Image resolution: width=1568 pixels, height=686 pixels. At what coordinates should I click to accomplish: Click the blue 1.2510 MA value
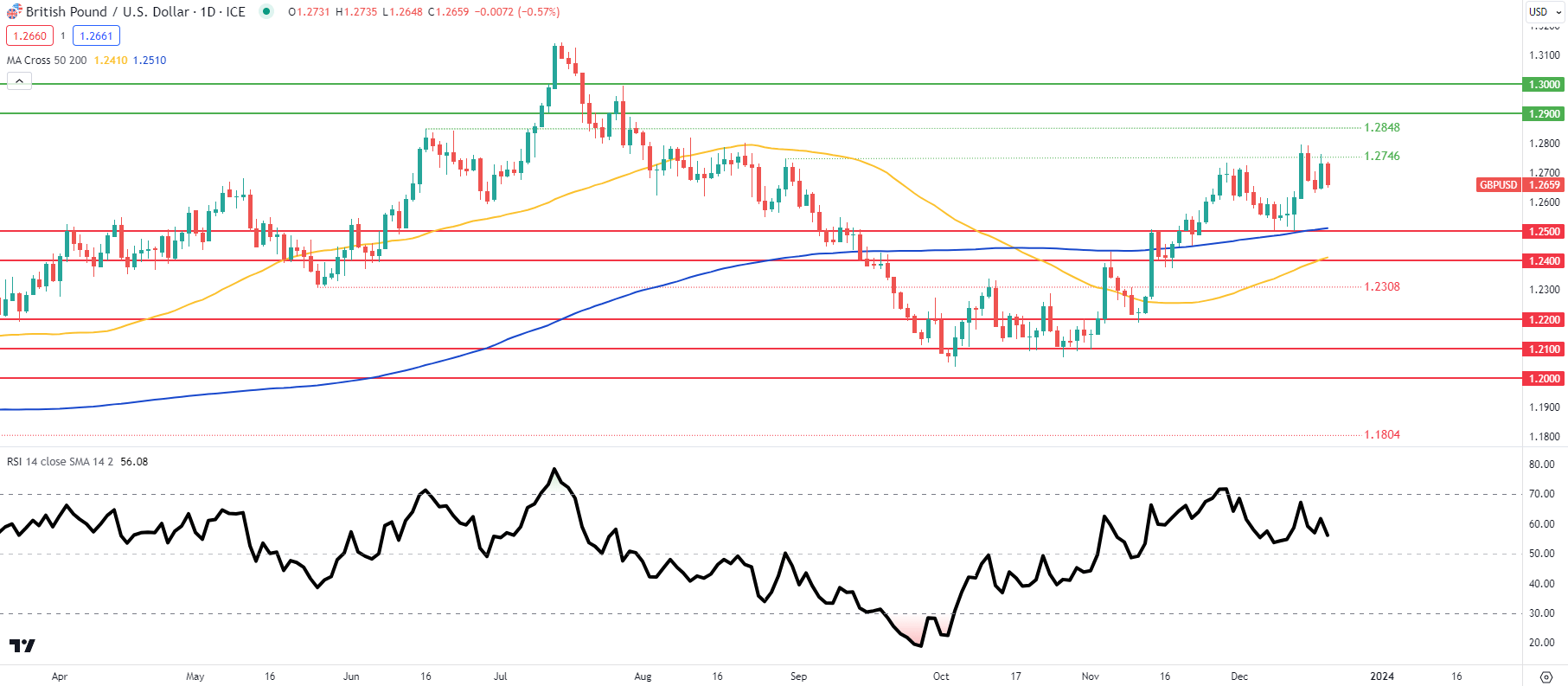(x=150, y=61)
